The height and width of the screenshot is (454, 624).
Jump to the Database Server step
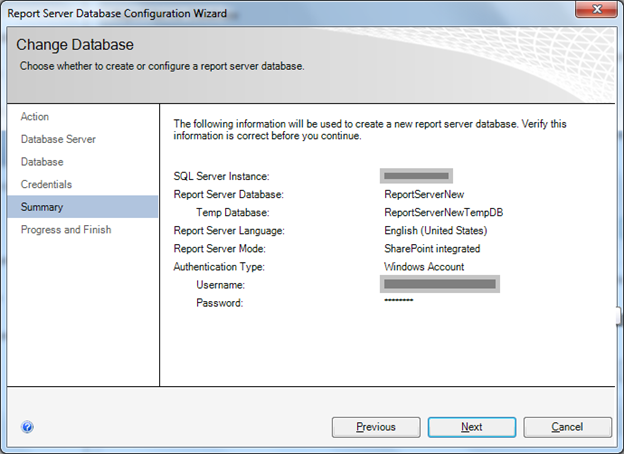58,139
